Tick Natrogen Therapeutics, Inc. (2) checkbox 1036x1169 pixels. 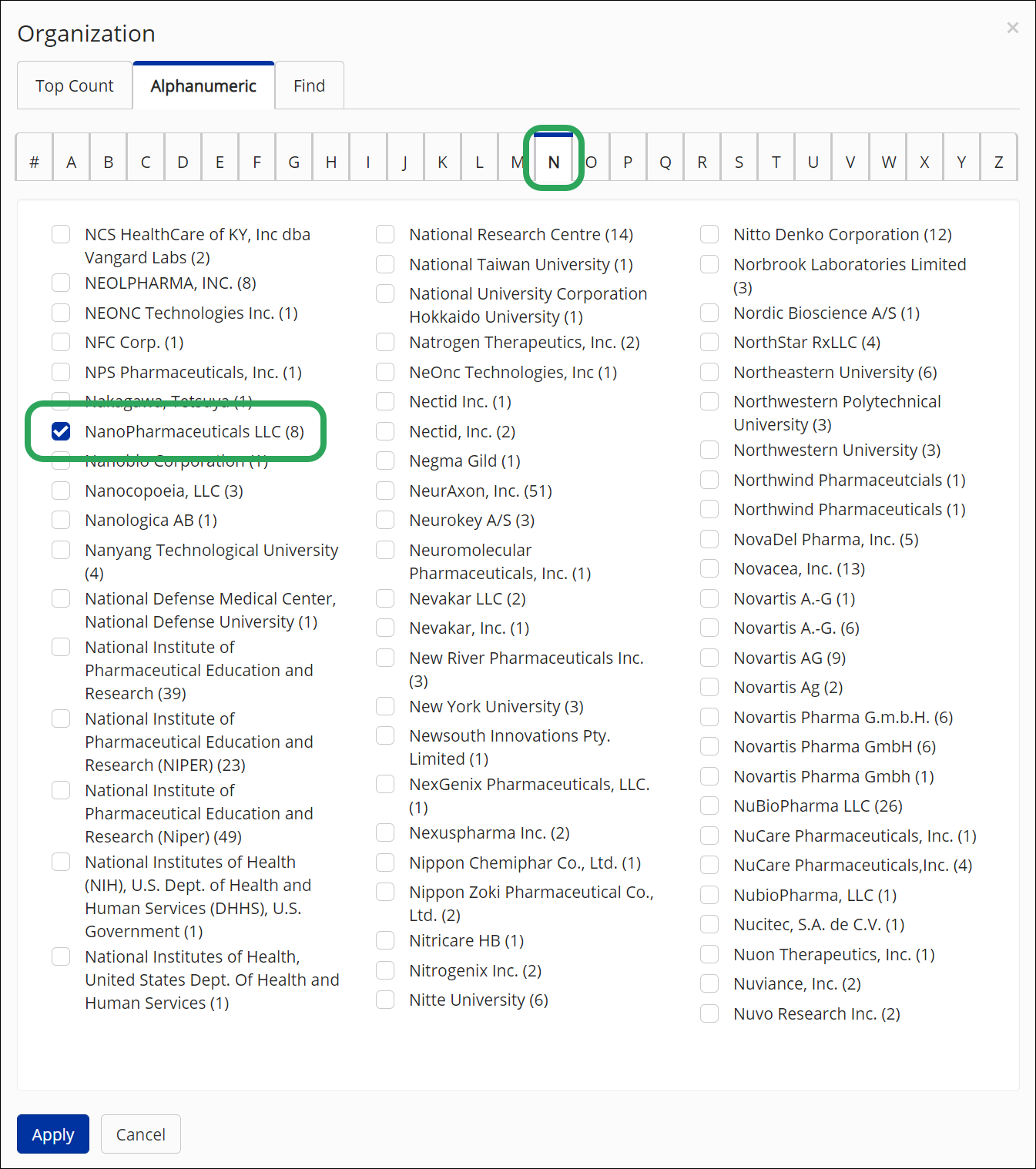(385, 342)
